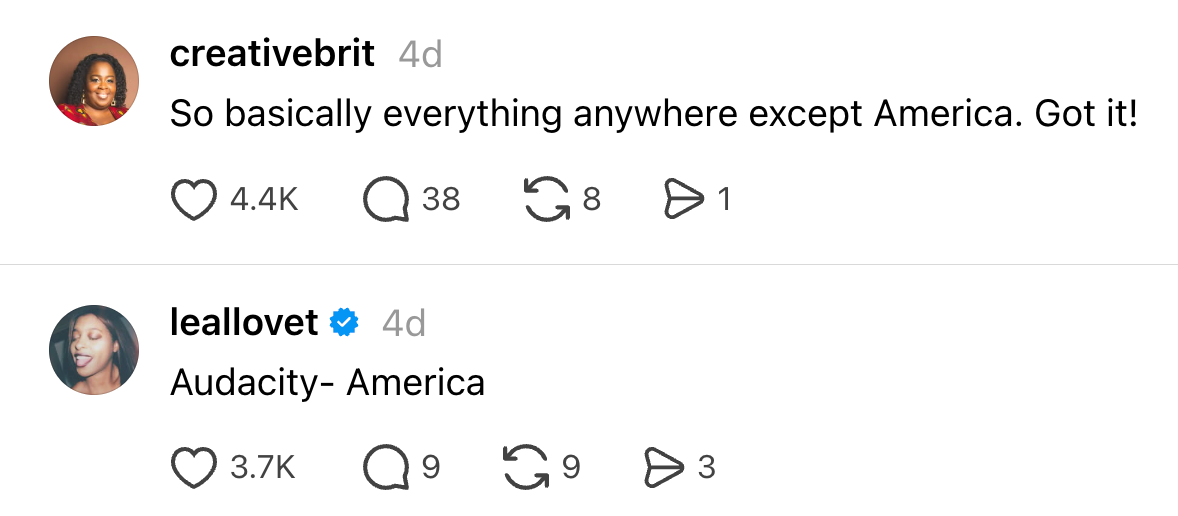Visit the creativebrit username link

pyautogui.click(x=272, y=54)
